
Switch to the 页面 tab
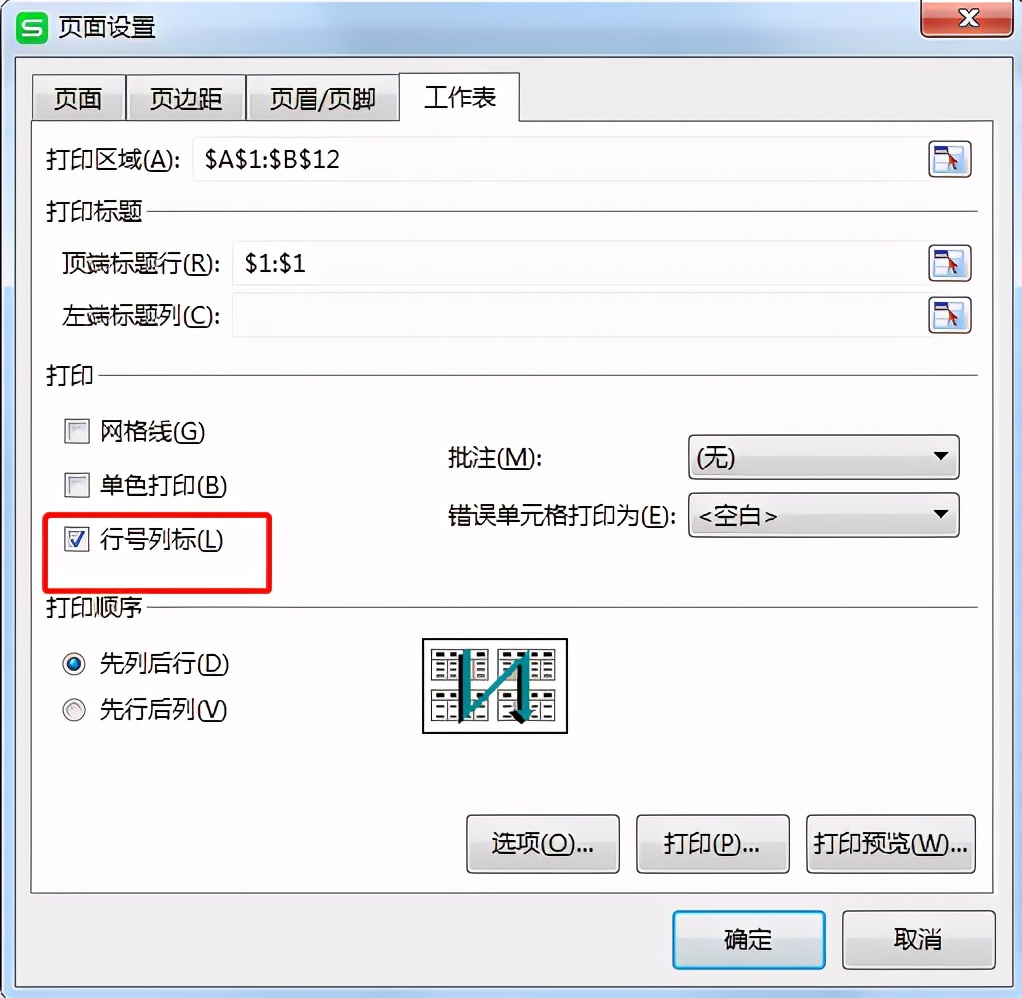(x=78, y=98)
